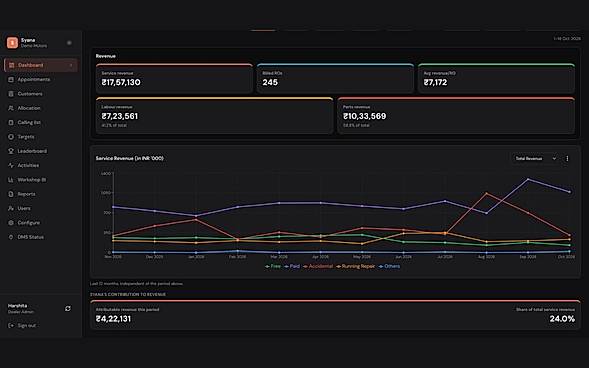This screenshot has height=368, width=589.
Task: Click the Targets circle icon
Action: click(11, 137)
